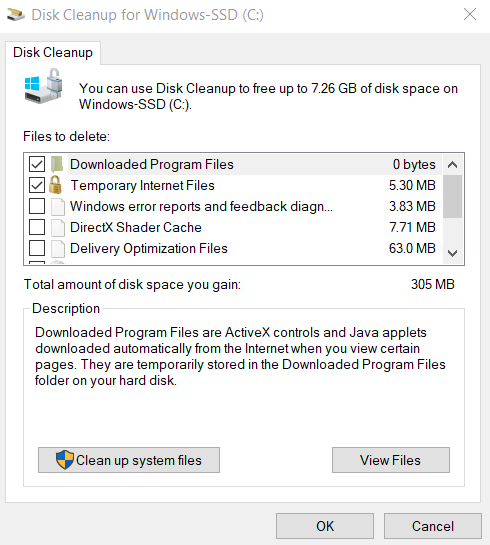Click the Cancel button
Screen dimensions: 490x545
coord(433,526)
